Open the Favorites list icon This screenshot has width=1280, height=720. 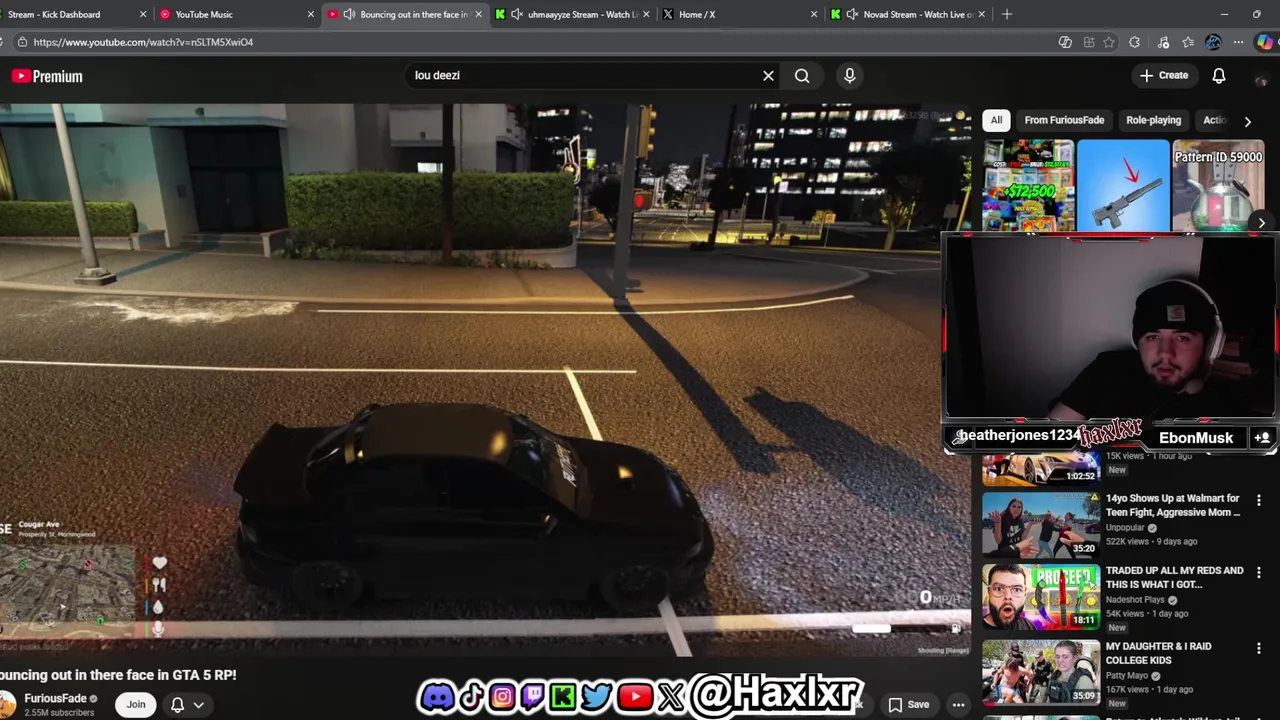(x=1188, y=42)
